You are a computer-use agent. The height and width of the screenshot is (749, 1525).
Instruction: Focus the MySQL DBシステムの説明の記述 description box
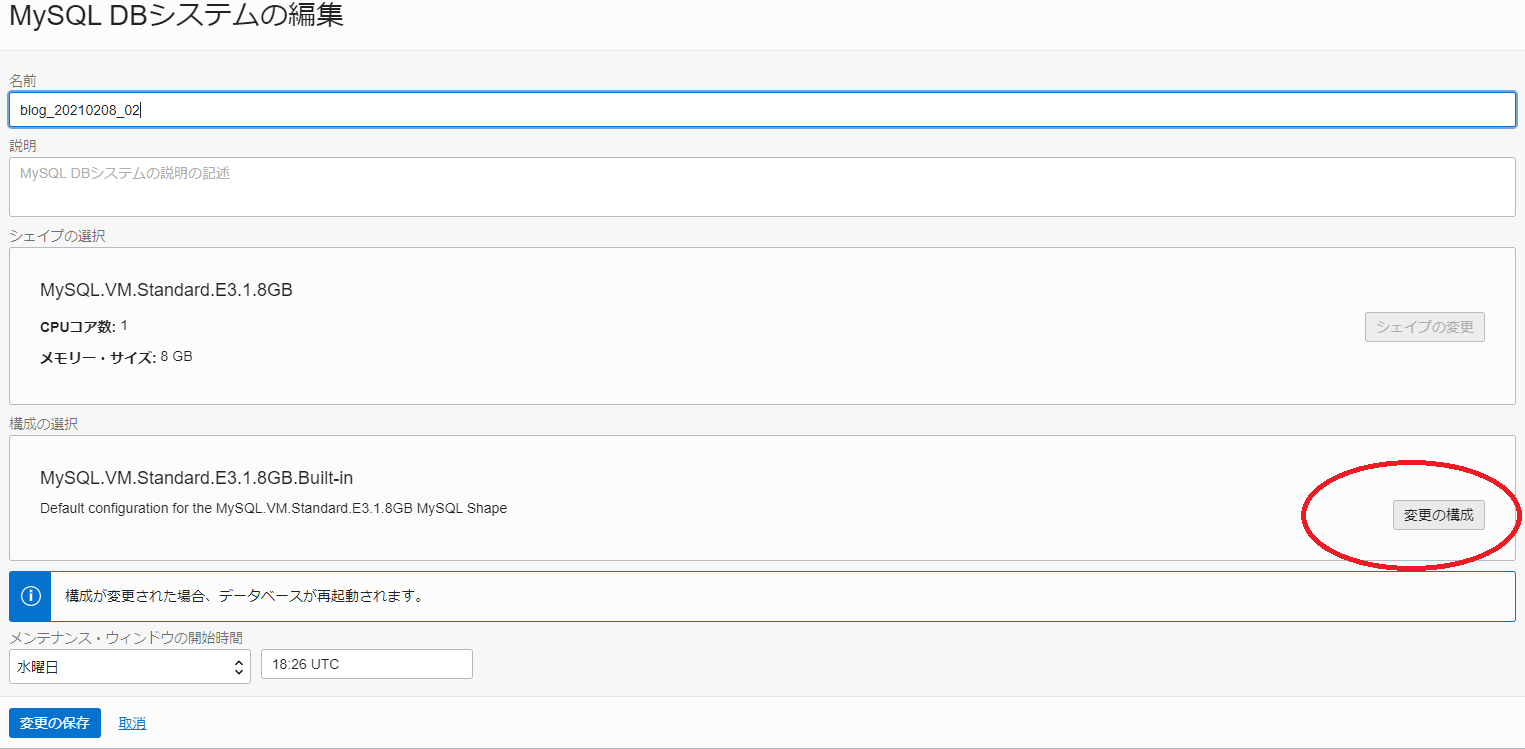tap(762, 187)
